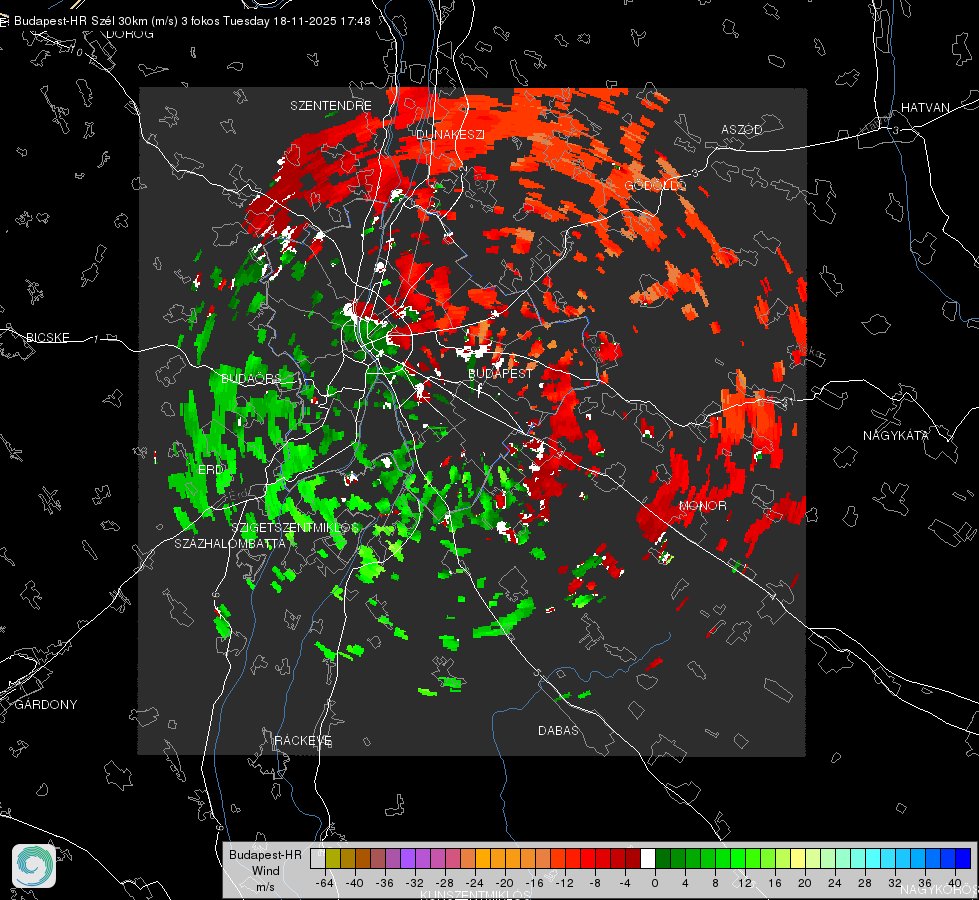
Task: Click the 16 value on legend scale
Action: coord(775,883)
